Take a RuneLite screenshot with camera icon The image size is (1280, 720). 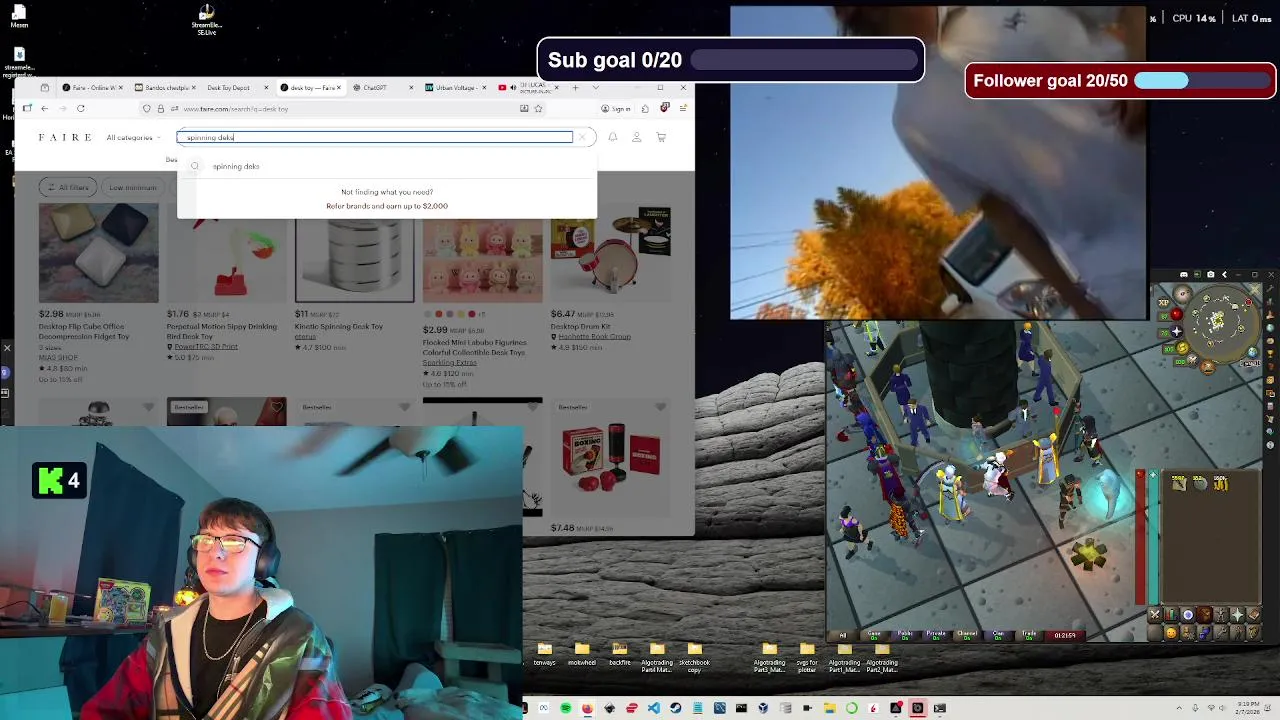click(1211, 274)
